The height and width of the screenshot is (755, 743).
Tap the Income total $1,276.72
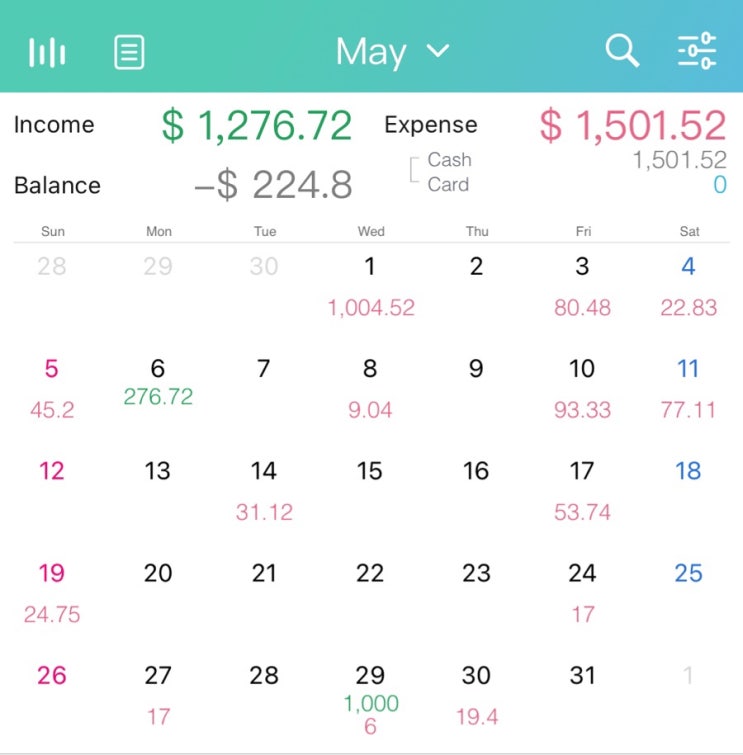pyautogui.click(x=257, y=125)
